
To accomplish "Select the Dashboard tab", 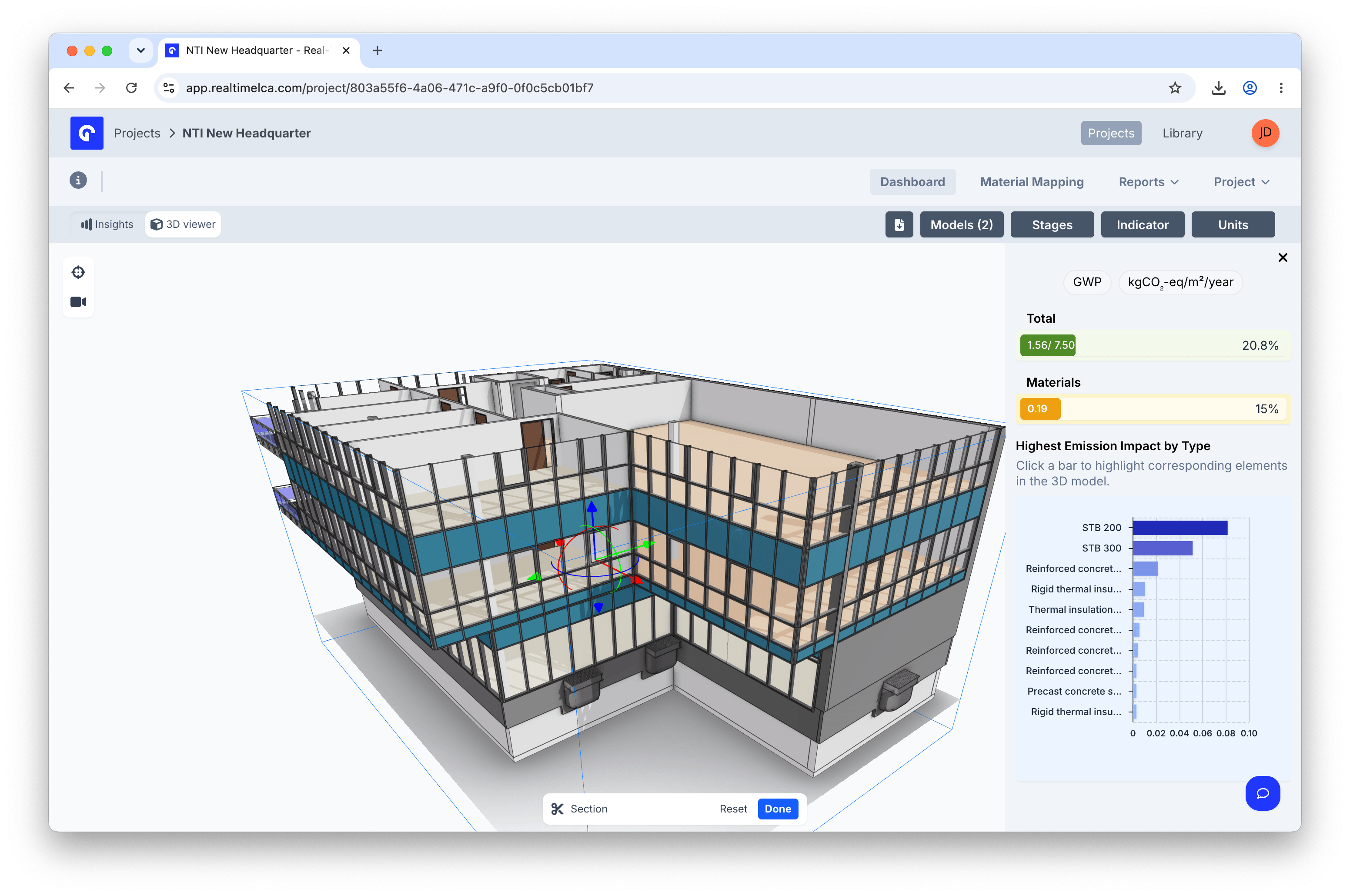I will [x=912, y=182].
